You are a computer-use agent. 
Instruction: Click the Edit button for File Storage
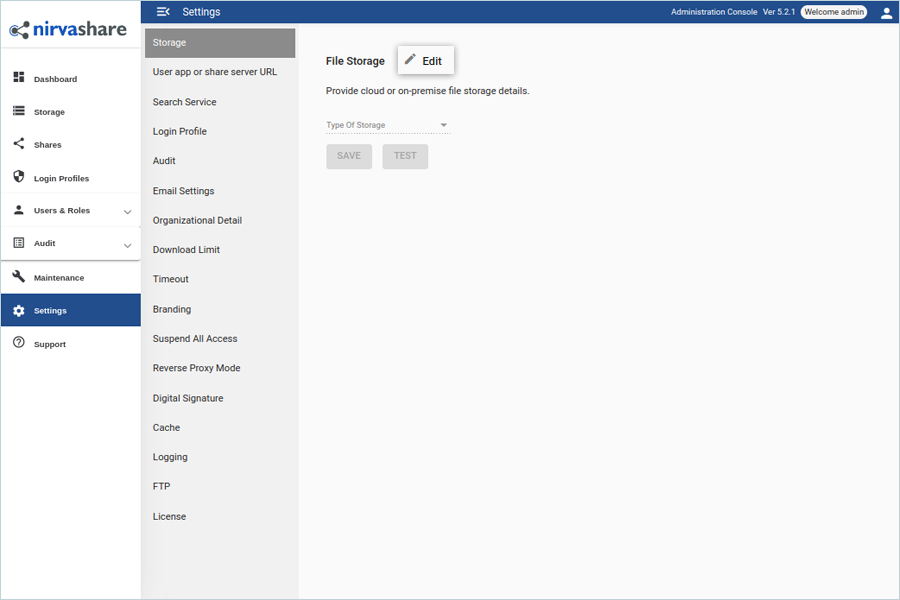[425, 60]
